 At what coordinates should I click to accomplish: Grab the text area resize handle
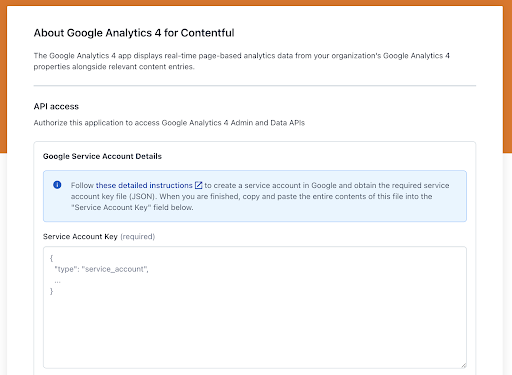tap(464, 365)
